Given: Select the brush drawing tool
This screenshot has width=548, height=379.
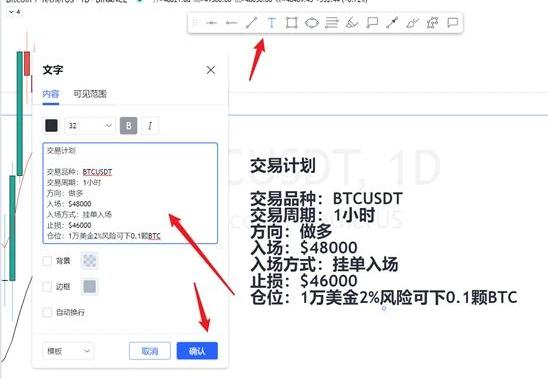Looking at the screenshot, I should 352,23.
